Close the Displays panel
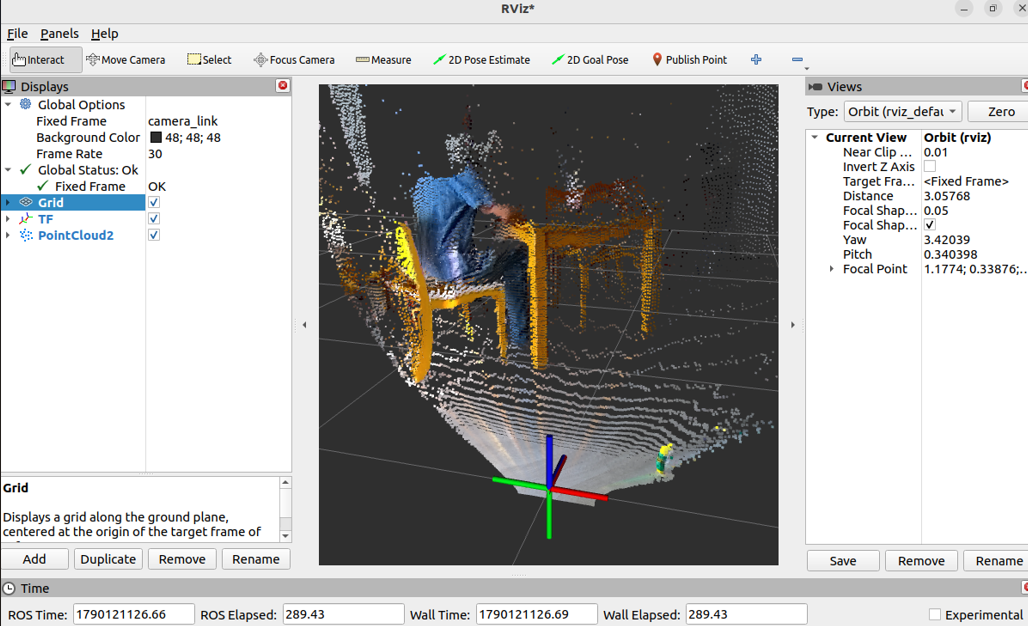This screenshot has width=1028, height=626. (x=283, y=86)
